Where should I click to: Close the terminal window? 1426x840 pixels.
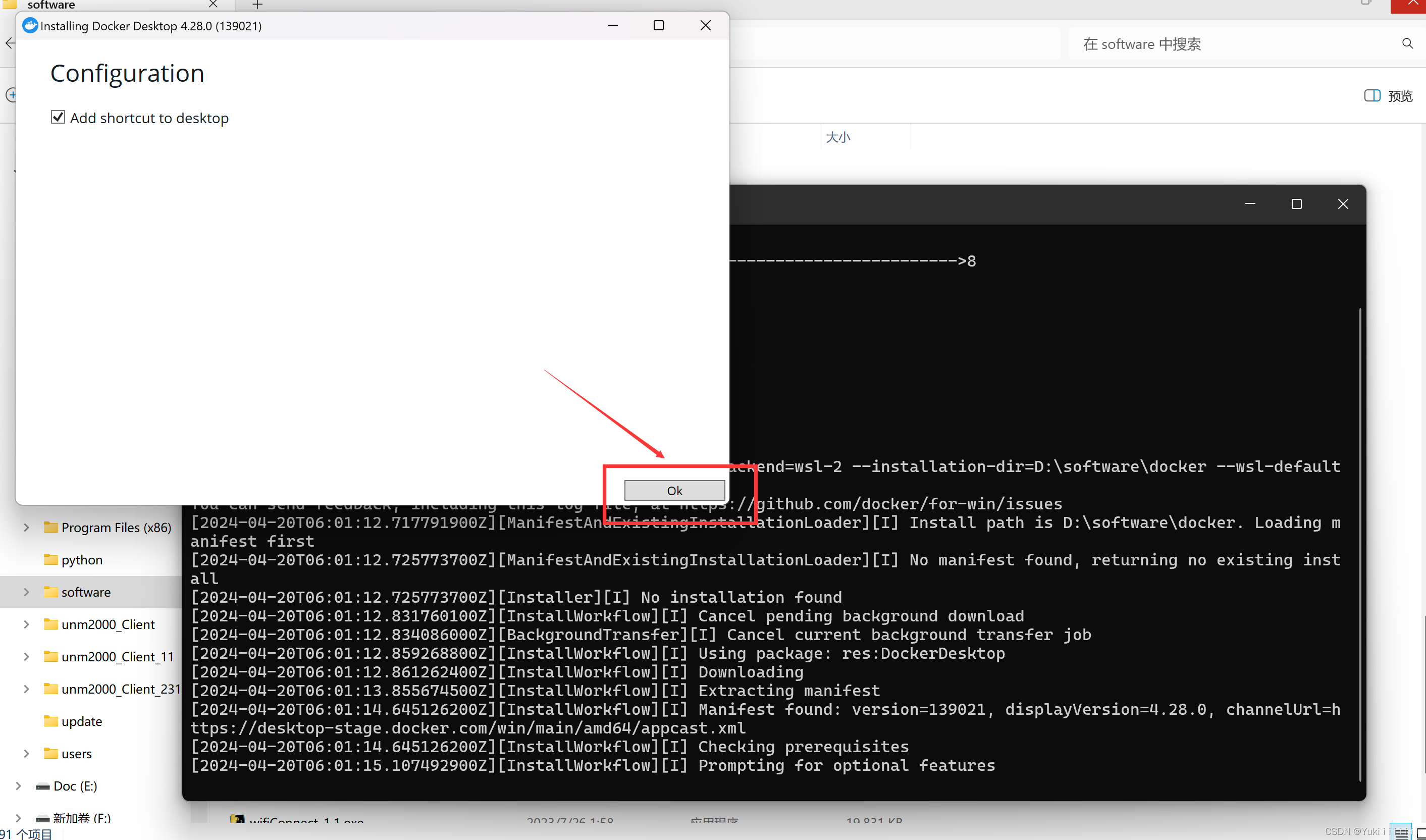pyautogui.click(x=1343, y=204)
